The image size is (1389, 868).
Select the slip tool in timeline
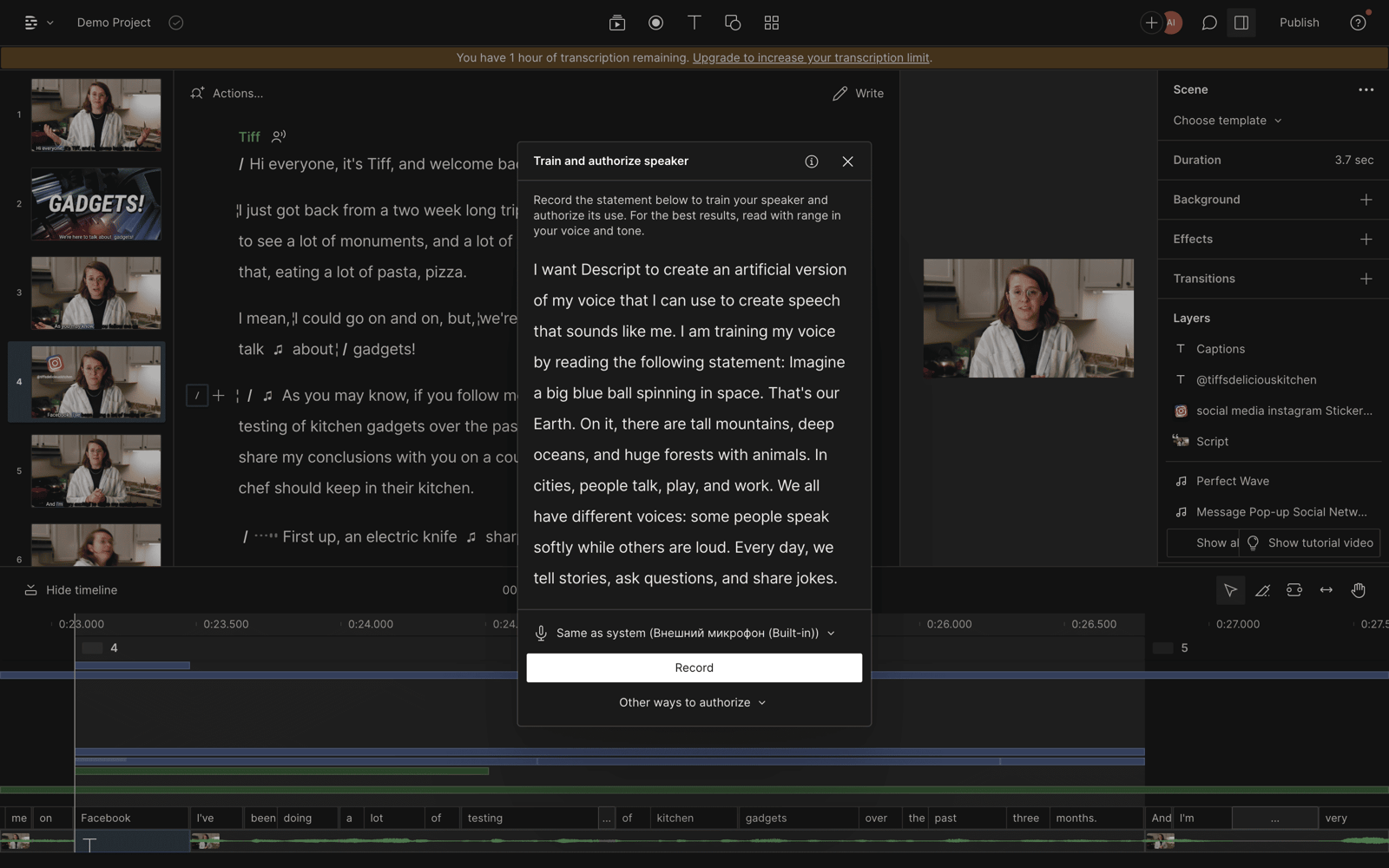click(x=1326, y=590)
